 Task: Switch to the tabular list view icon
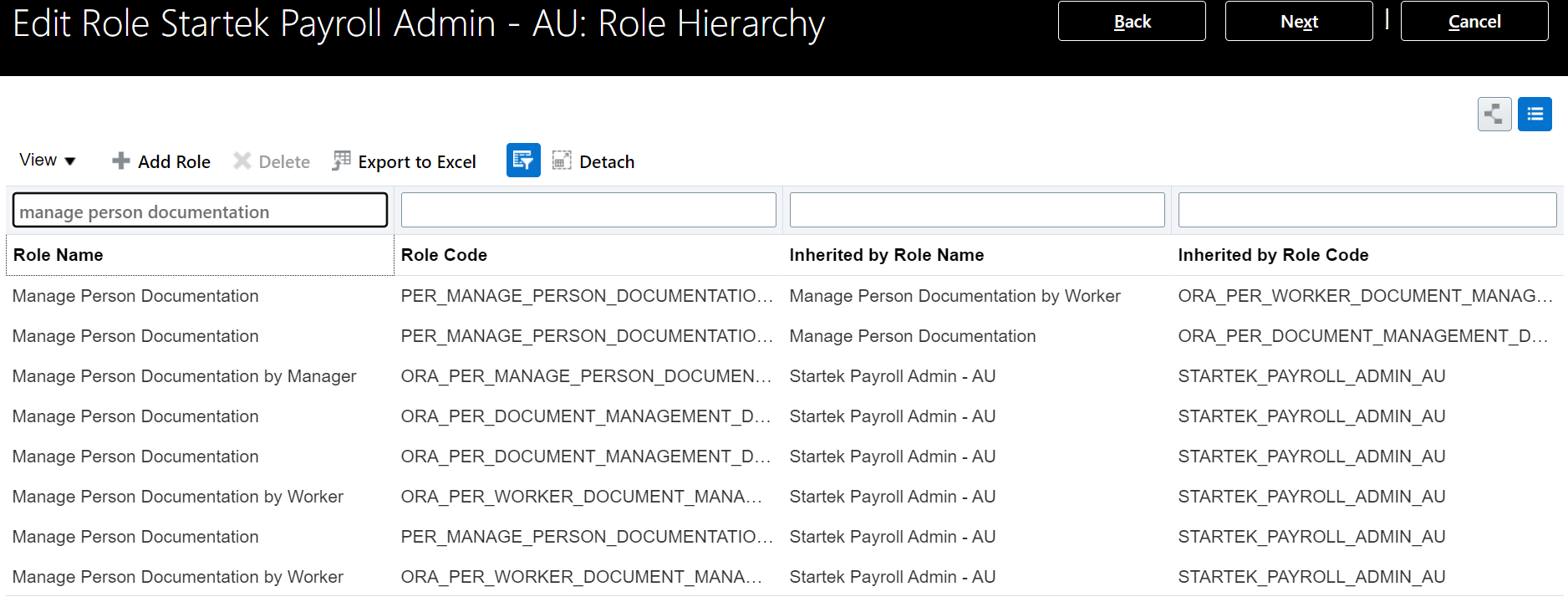point(1535,115)
